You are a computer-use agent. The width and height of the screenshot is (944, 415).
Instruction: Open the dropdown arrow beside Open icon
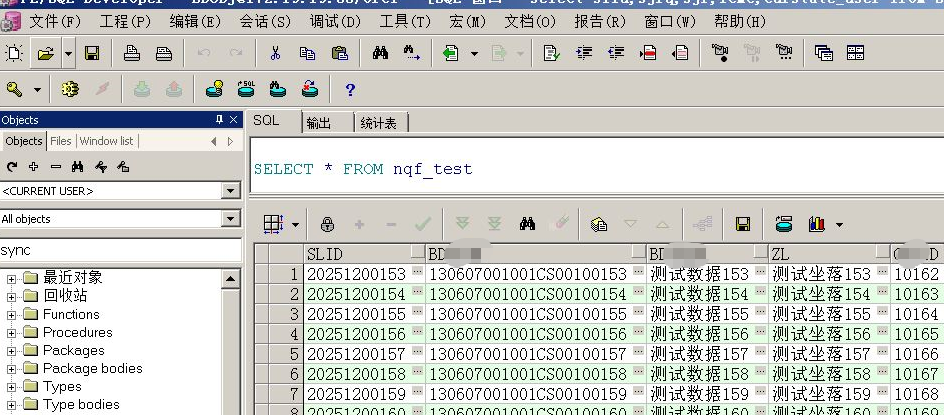click(68, 54)
